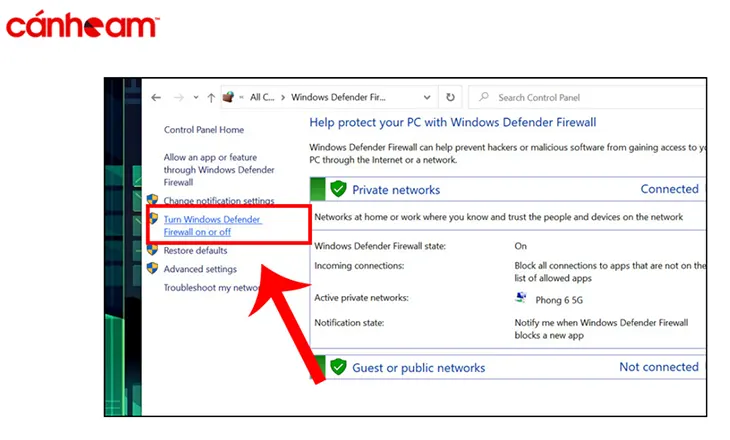Click the firewall state value 'On'

pyautogui.click(x=520, y=246)
